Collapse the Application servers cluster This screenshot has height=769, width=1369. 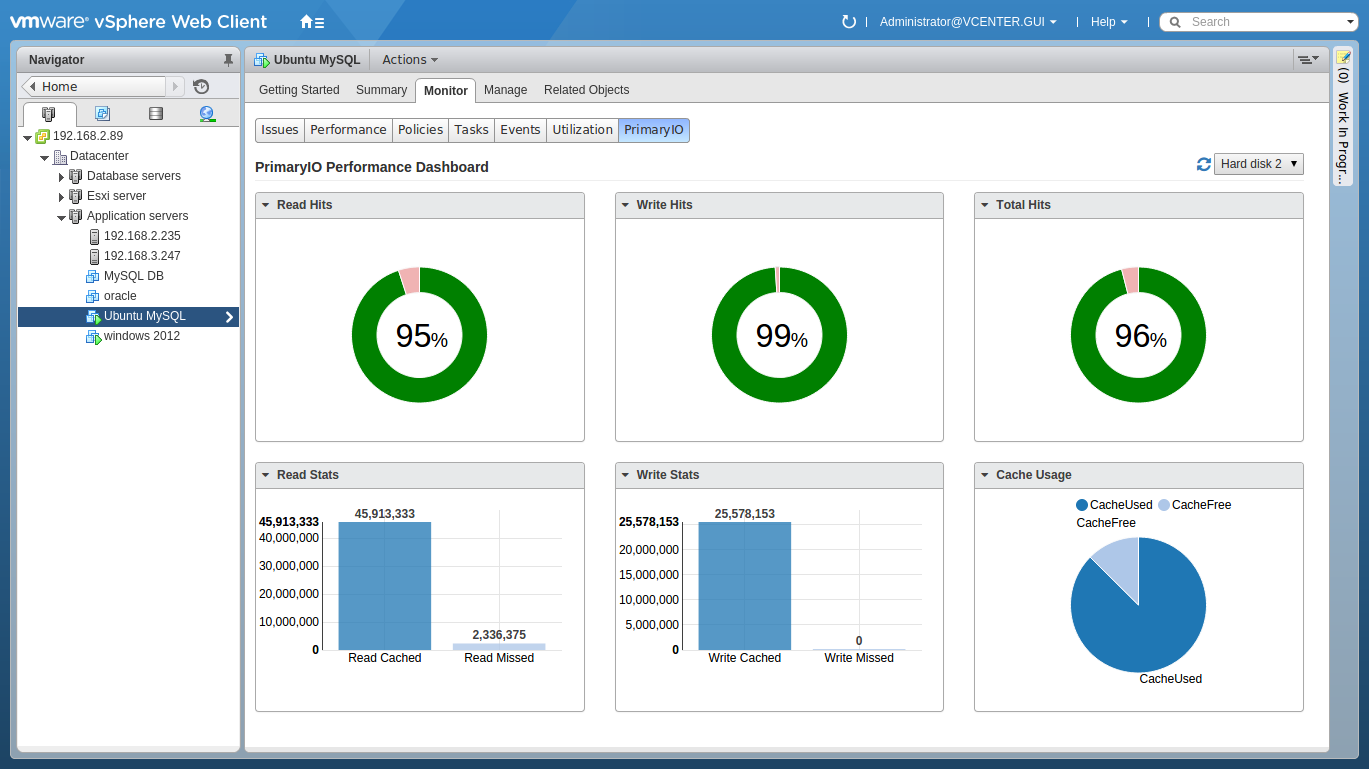61,217
